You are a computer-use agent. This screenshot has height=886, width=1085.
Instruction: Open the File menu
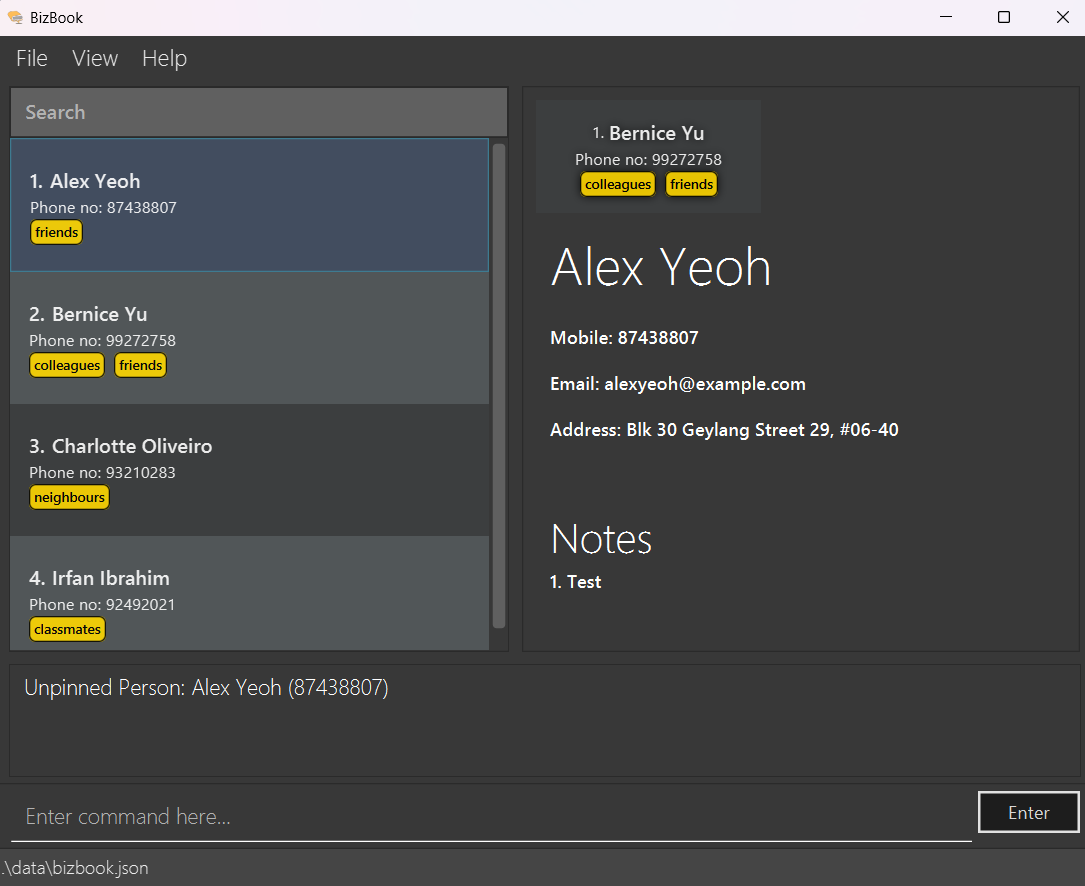tap(32, 59)
